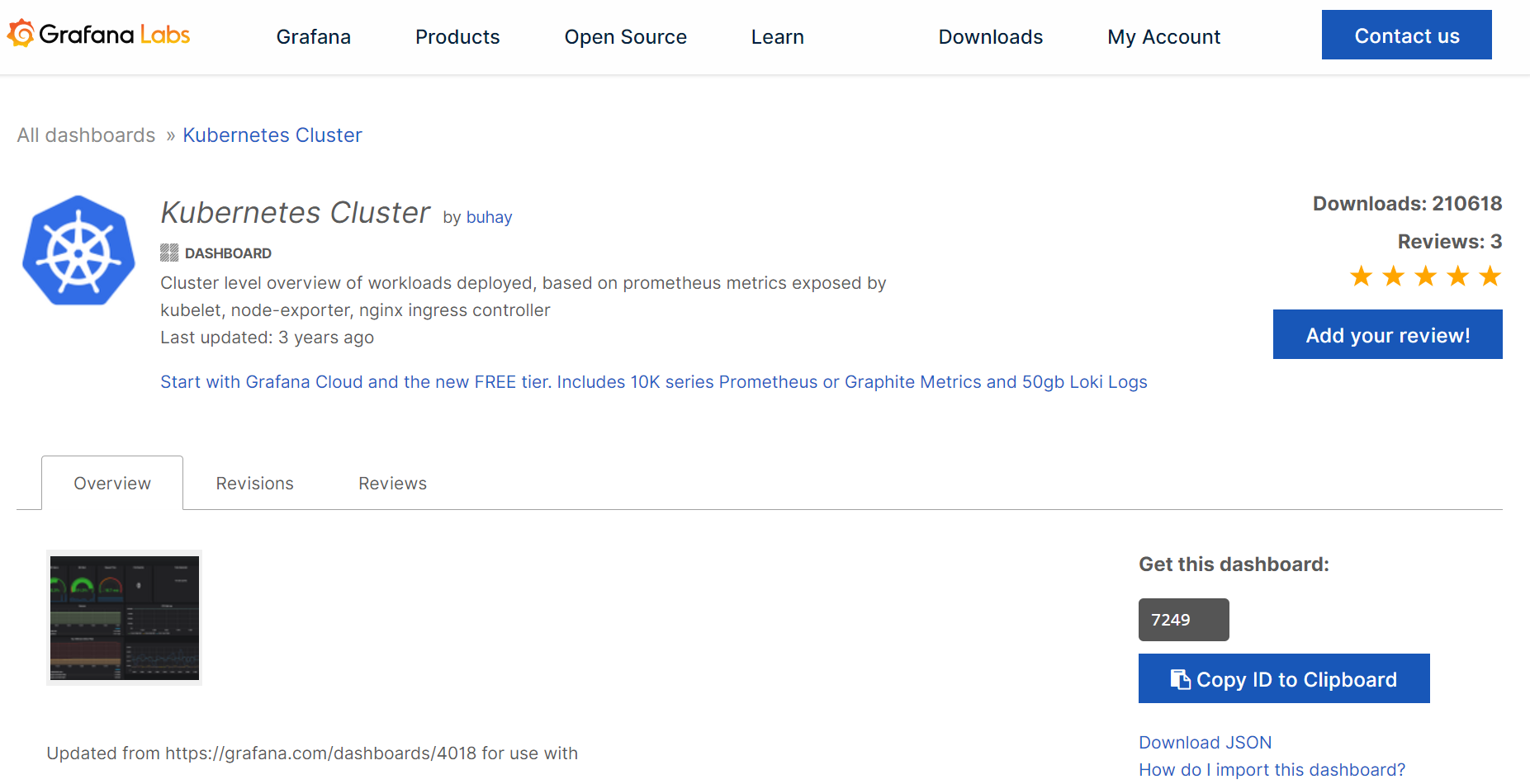Click the Contact us button
Image resolution: width=1530 pixels, height=784 pixels.
point(1407,35)
